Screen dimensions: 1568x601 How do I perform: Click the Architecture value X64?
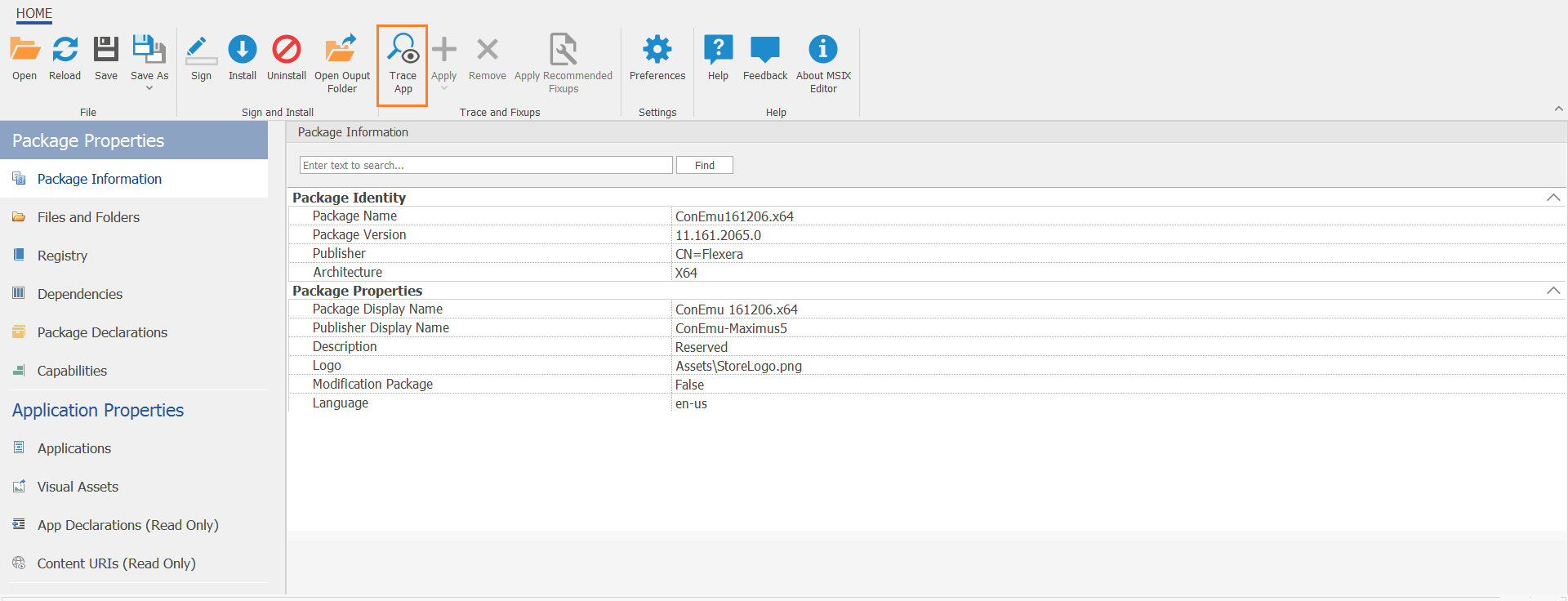point(686,273)
